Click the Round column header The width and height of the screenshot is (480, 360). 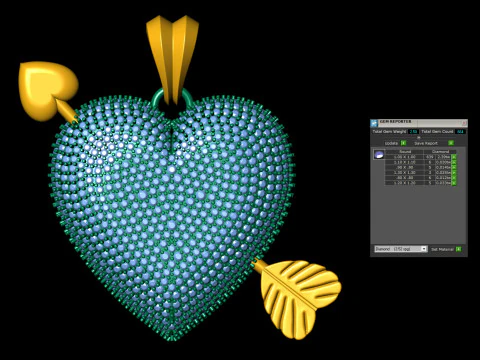point(404,152)
